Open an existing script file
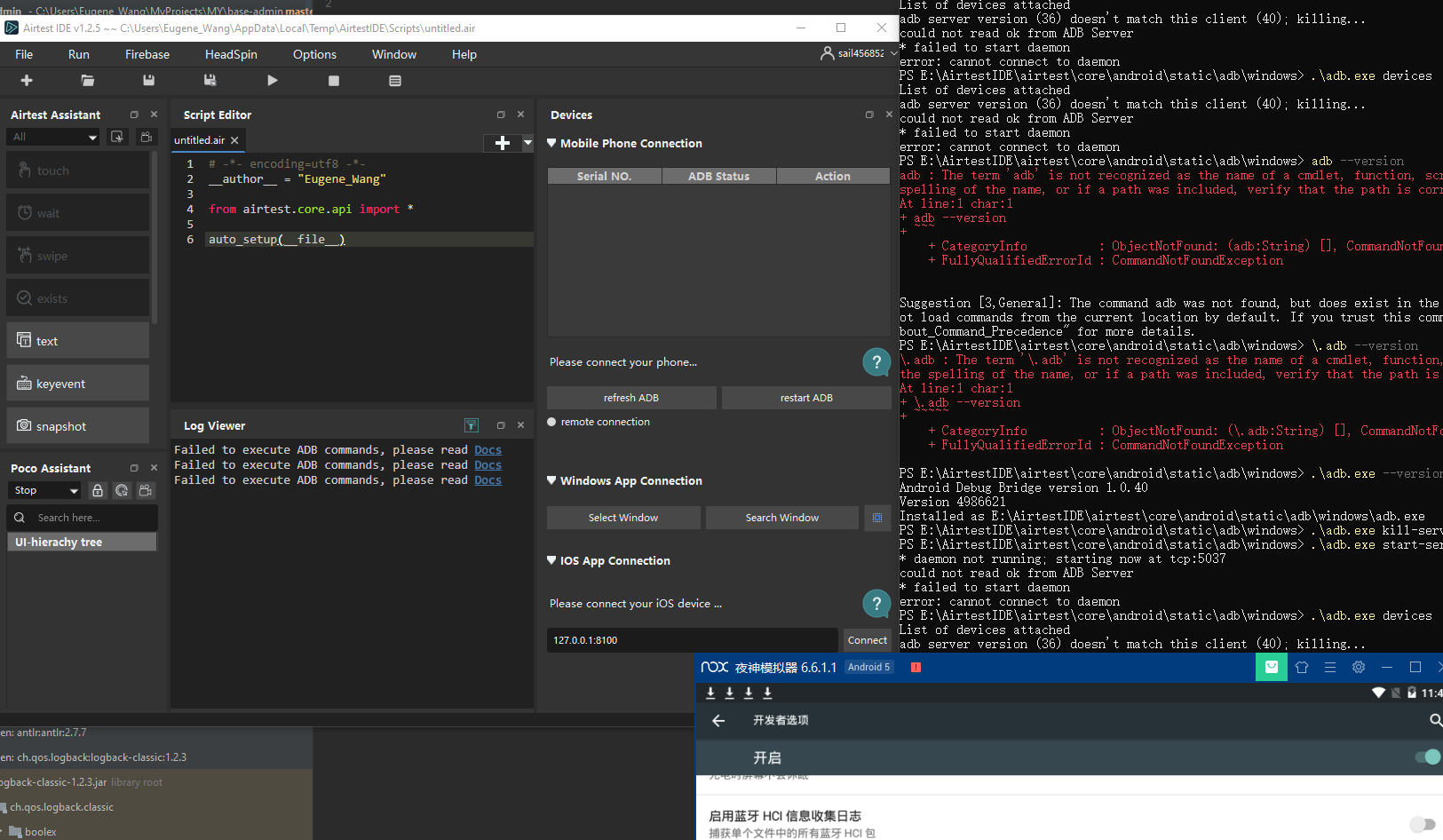 pyautogui.click(x=88, y=80)
